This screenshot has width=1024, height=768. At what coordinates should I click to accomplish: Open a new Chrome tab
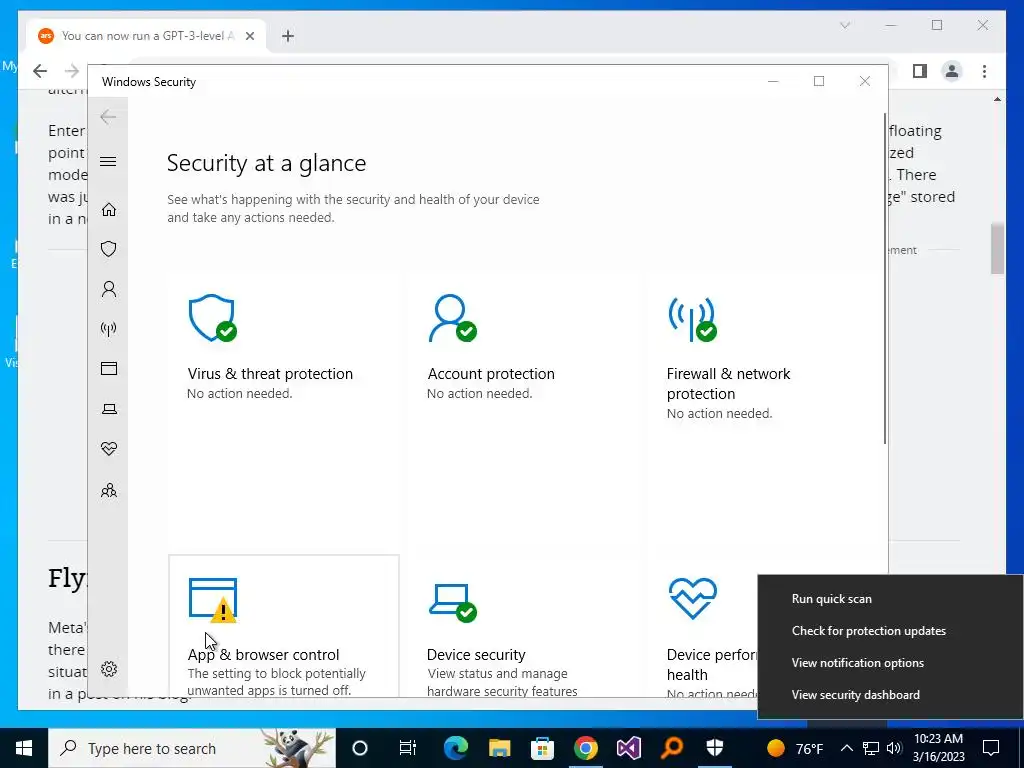click(x=288, y=36)
